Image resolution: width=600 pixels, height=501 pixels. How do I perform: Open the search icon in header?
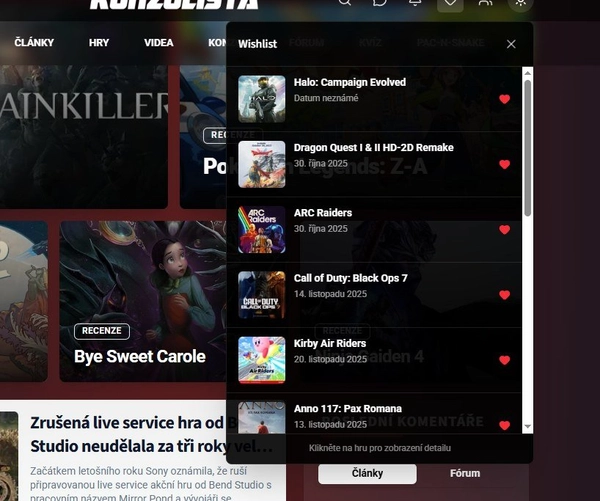(345, 3)
